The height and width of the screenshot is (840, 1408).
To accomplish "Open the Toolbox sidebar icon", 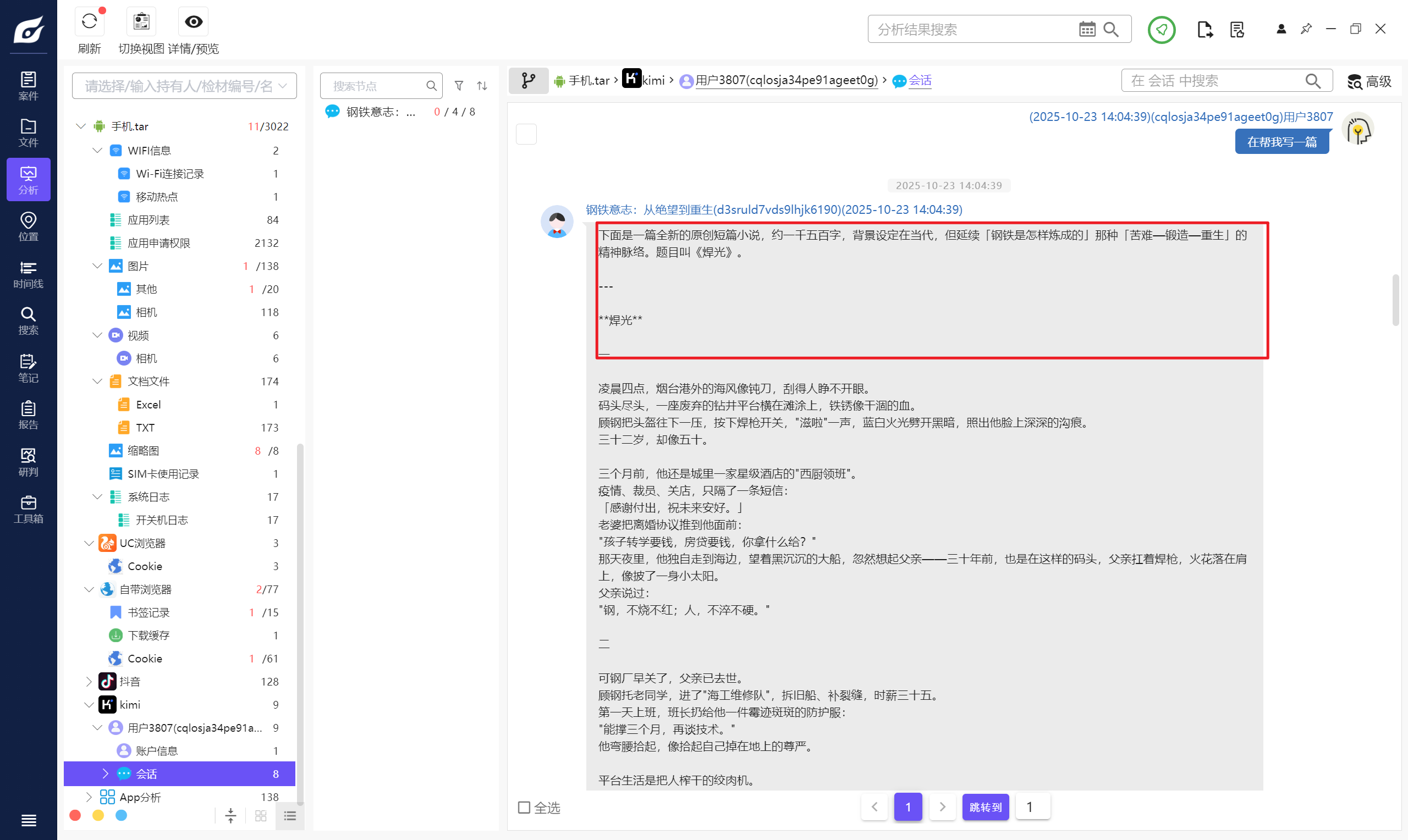I will click(x=28, y=509).
